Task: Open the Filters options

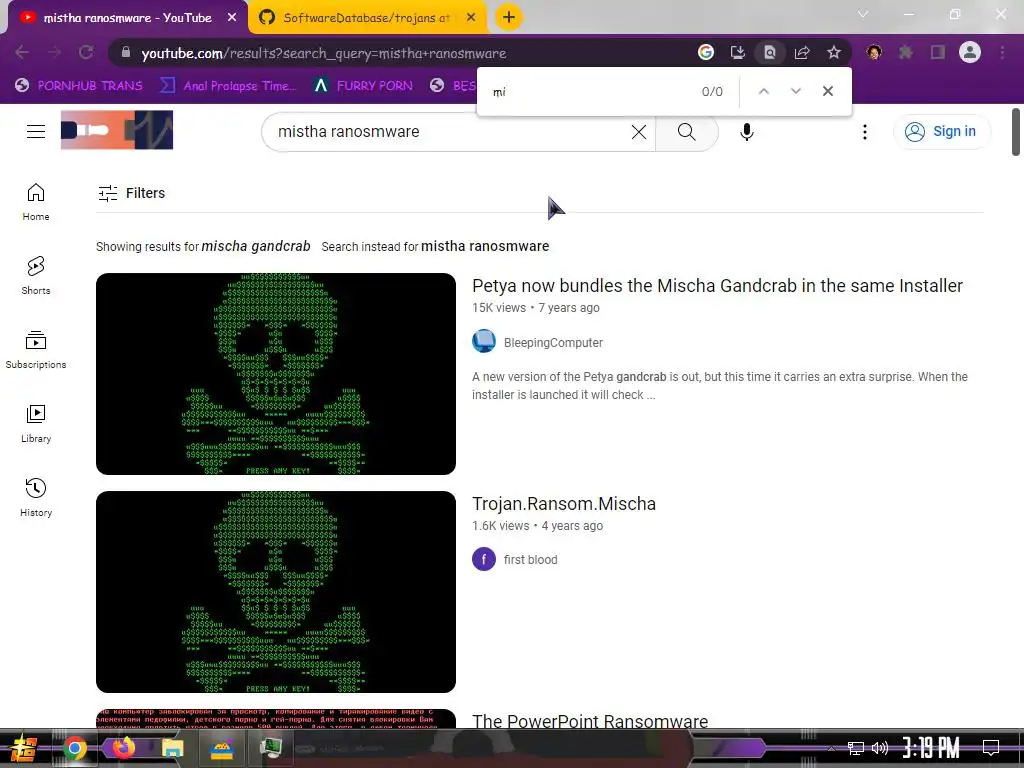Action: (131, 193)
